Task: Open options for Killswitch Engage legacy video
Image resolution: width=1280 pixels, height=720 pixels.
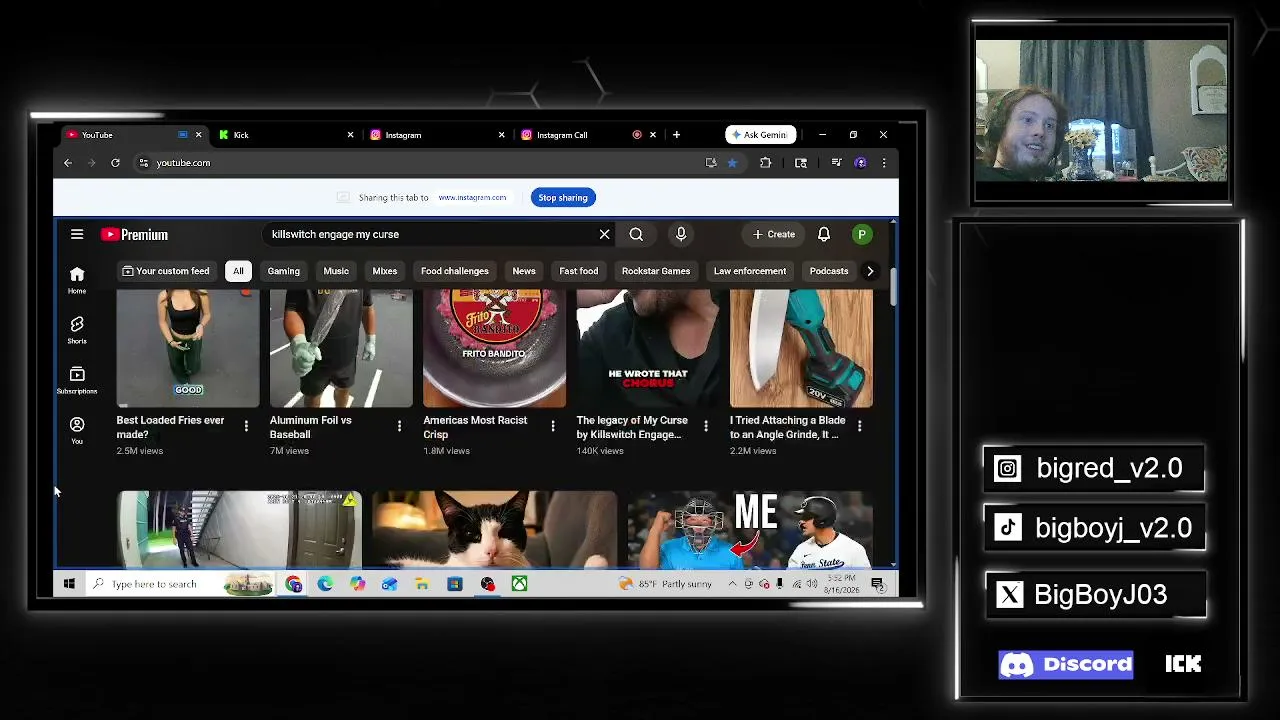Action: point(706,426)
